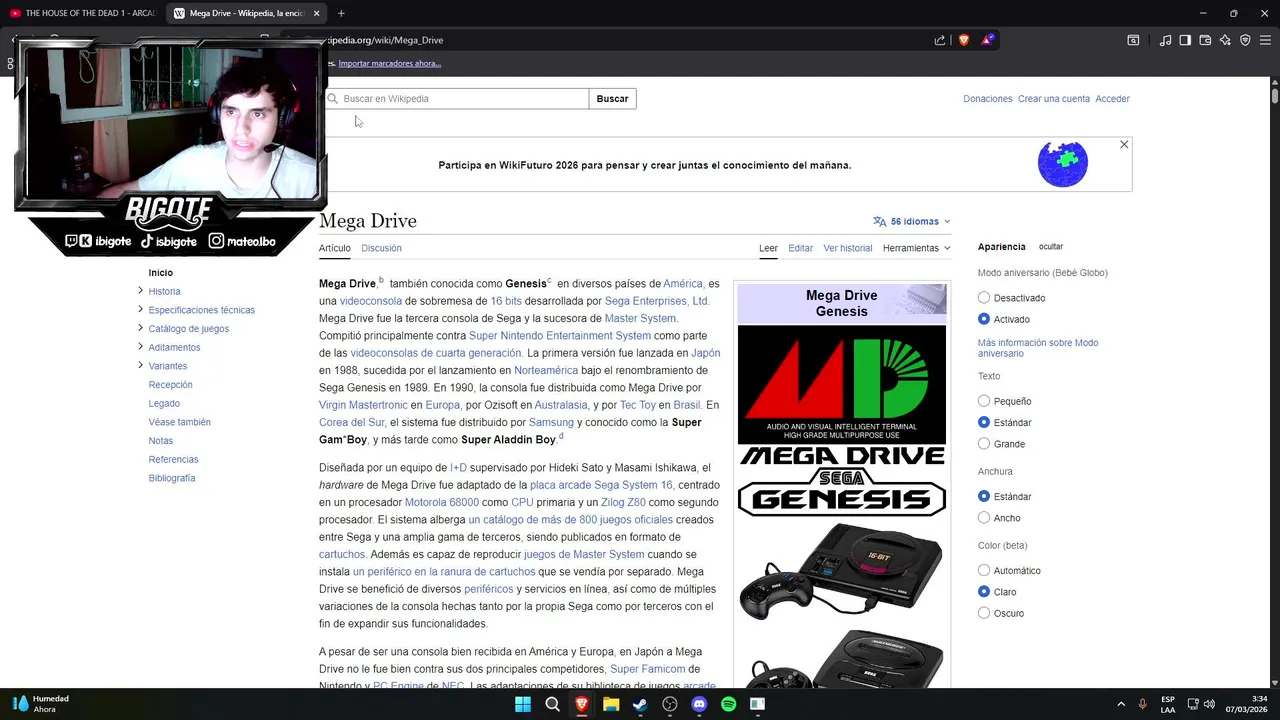Click Más información sobre Modo aniversario
This screenshot has width=1280, height=720.
[x=1038, y=348]
